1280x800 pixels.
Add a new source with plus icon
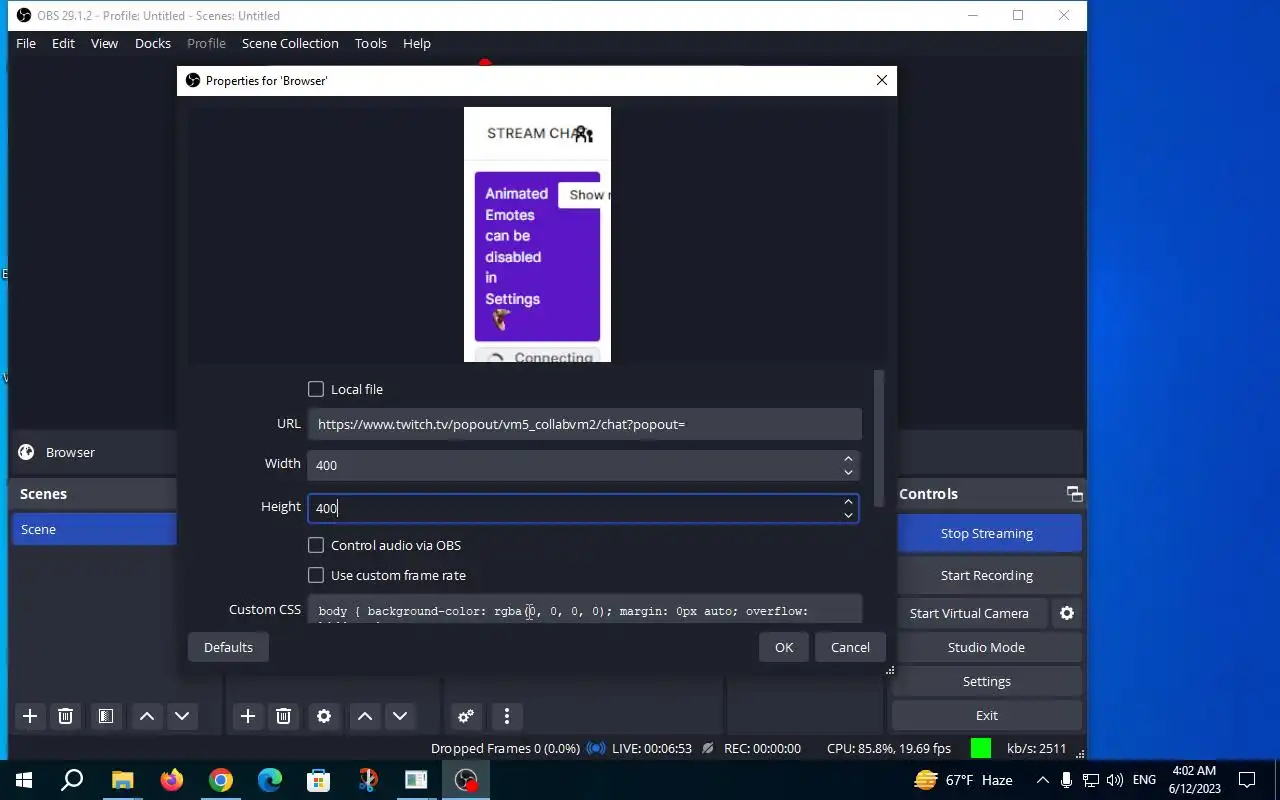click(248, 716)
